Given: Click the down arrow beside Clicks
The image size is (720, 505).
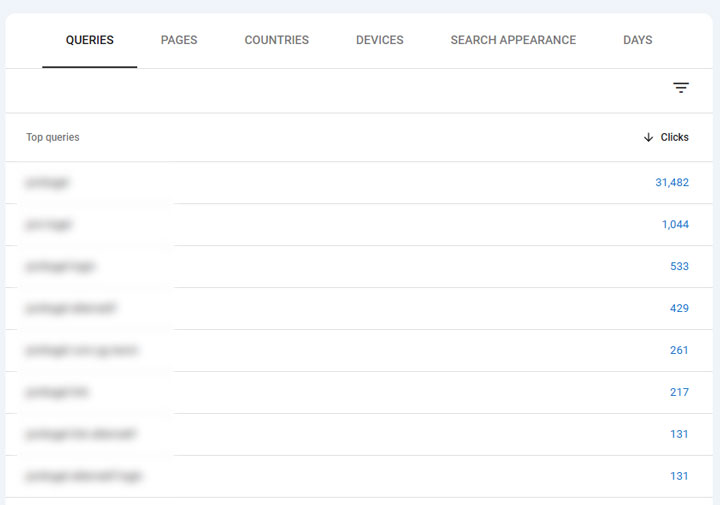Looking at the screenshot, I should coord(648,137).
